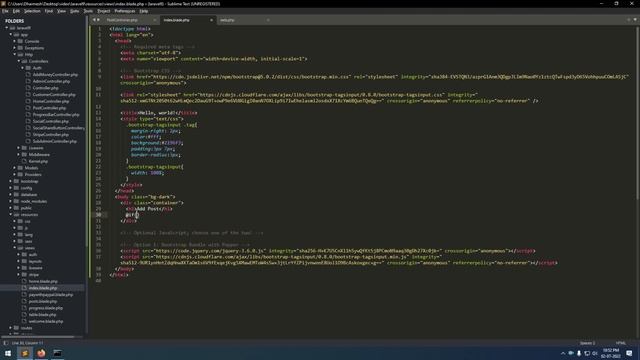
Task: Open the Preferences menu
Action: (125, 11)
